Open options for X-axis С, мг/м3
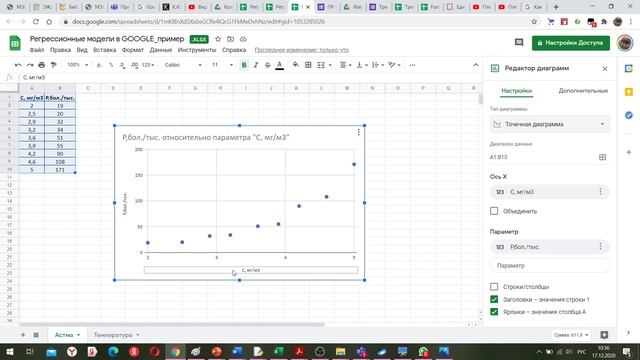 (600, 191)
